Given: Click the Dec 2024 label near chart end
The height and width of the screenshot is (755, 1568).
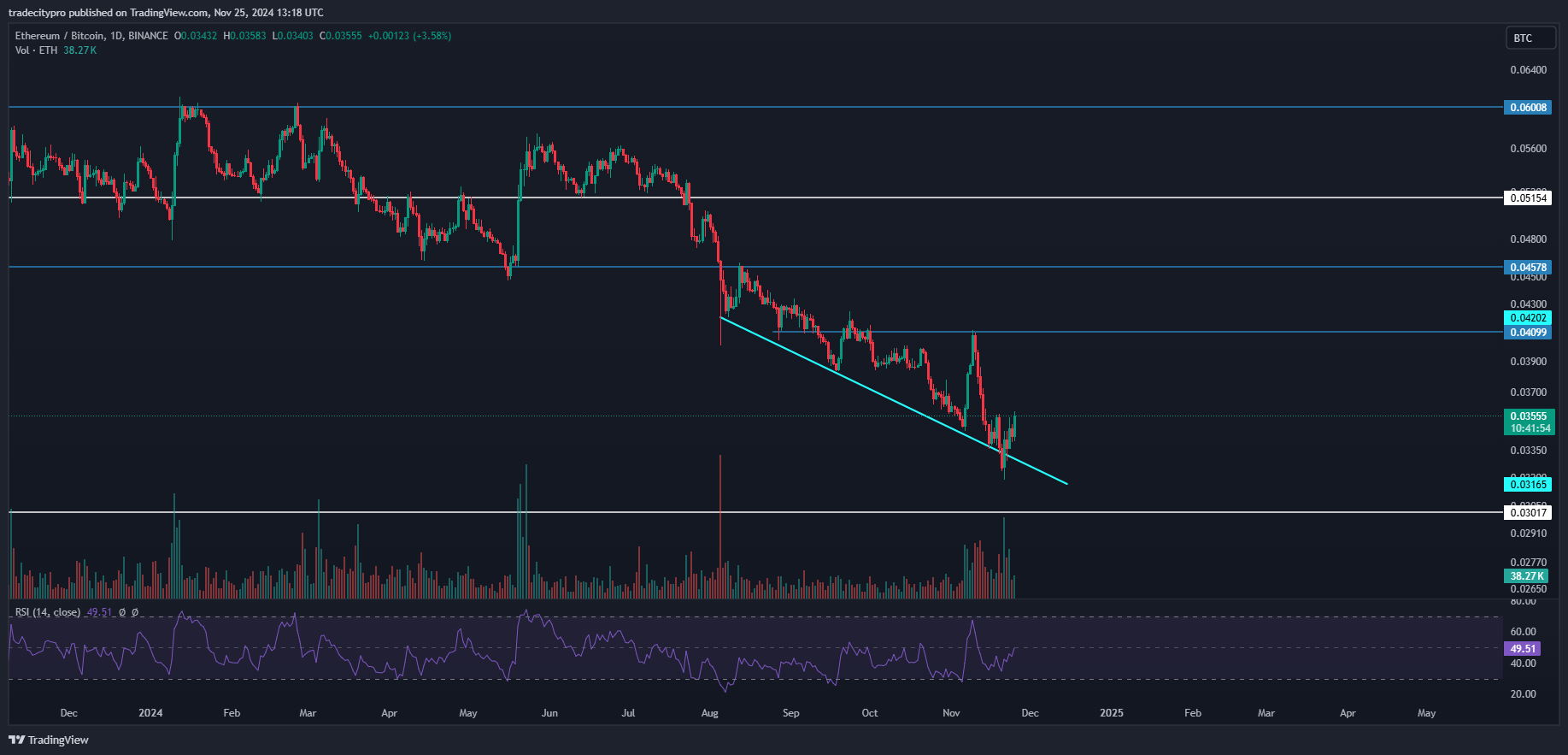Looking at the screenshot, I should [1030, 713].
